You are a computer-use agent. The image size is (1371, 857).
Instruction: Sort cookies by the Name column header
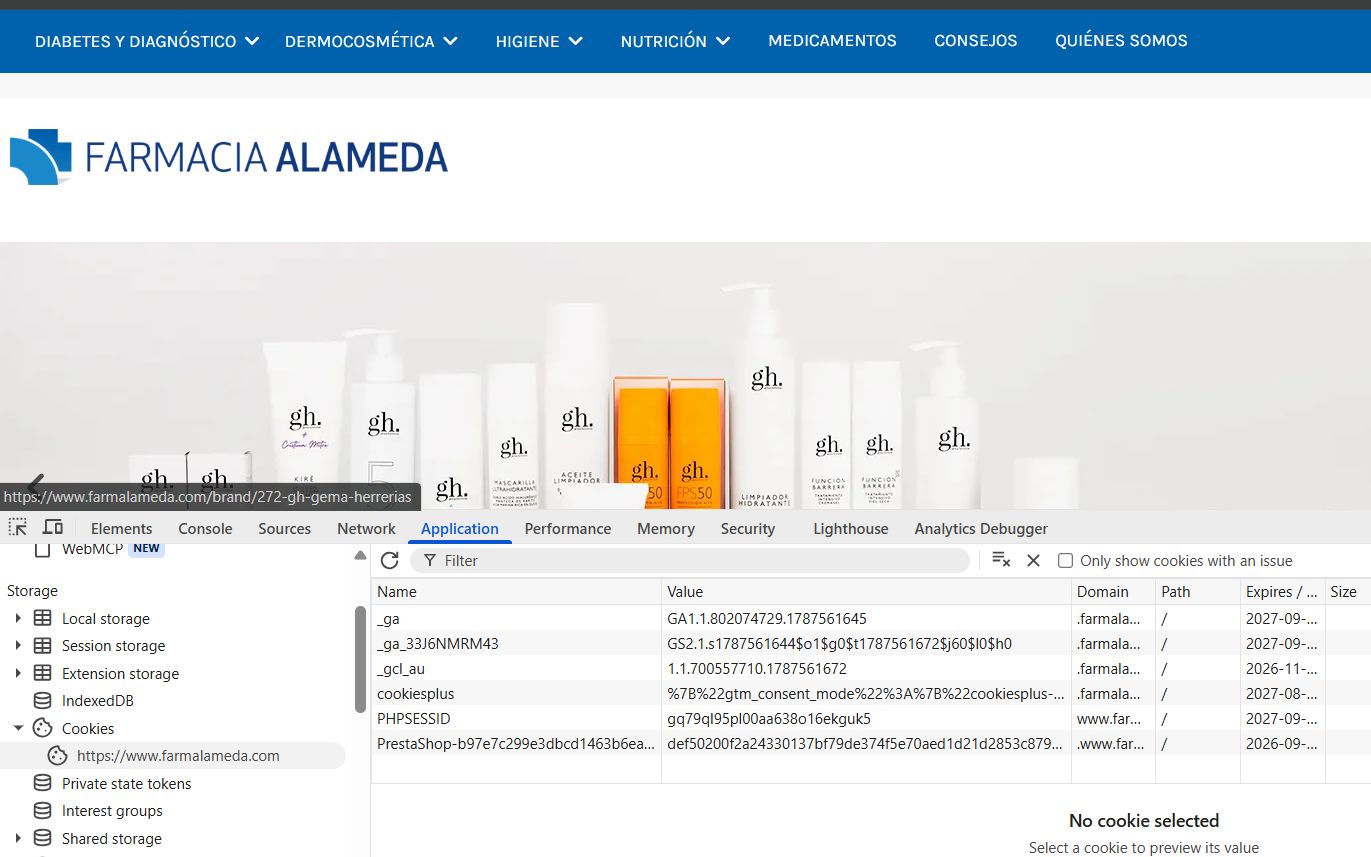[x=516, y=592]
